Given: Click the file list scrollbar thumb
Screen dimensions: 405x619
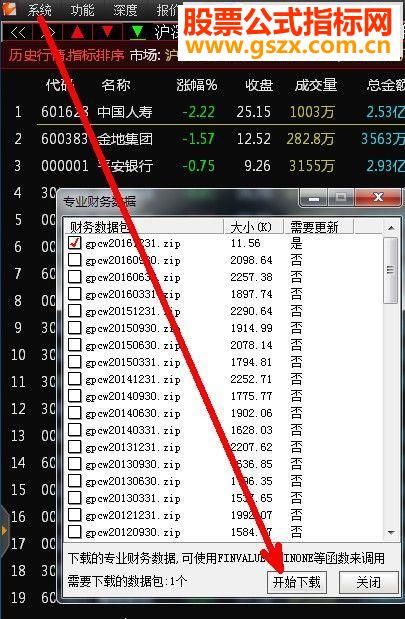Looking at the screenshot, I should pos(391,270).
